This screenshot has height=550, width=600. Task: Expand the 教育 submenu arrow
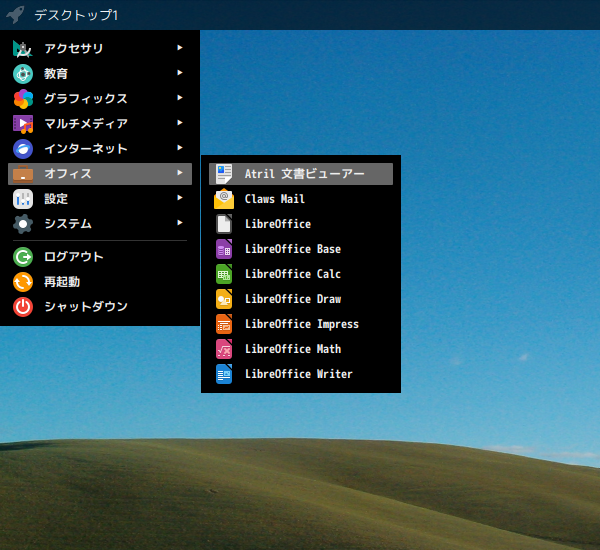pyautogui.click(x=180, y=72)
